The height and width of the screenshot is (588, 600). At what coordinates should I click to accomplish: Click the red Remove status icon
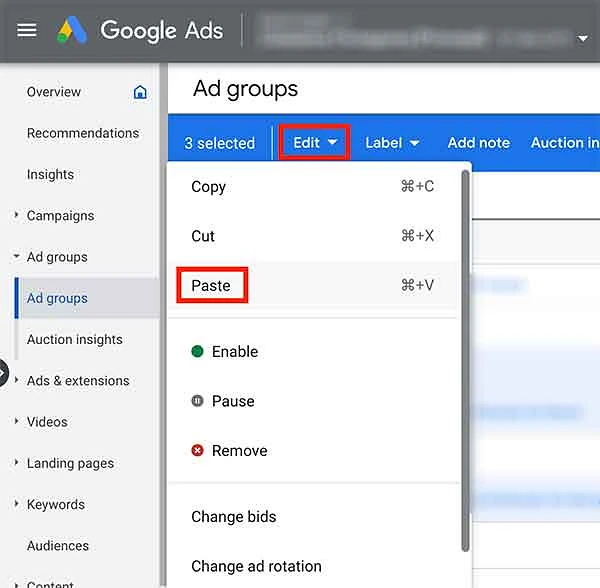point(197,450)
